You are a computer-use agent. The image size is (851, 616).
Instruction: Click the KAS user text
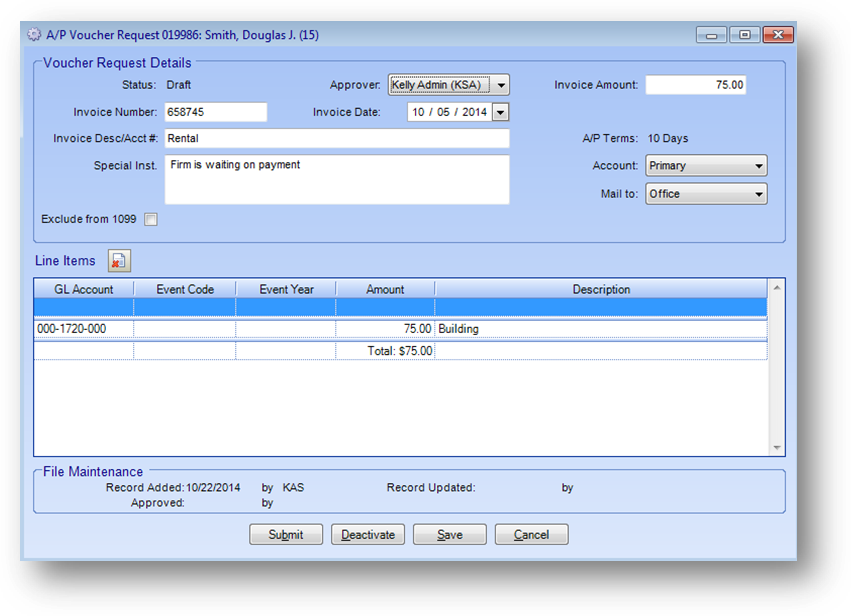point(293,487)
